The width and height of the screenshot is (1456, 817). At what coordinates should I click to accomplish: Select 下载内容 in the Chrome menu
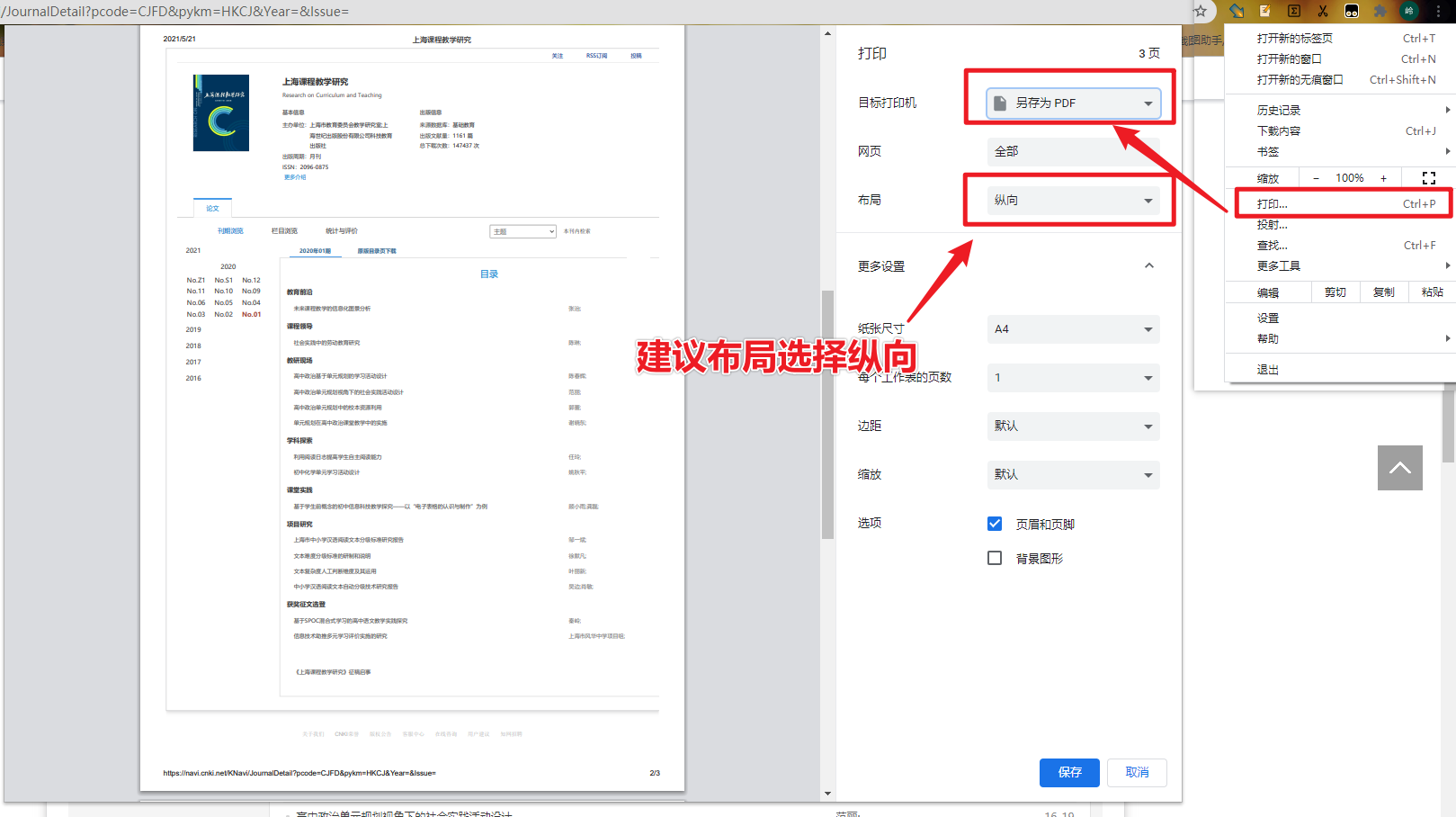pos(1340,130)
